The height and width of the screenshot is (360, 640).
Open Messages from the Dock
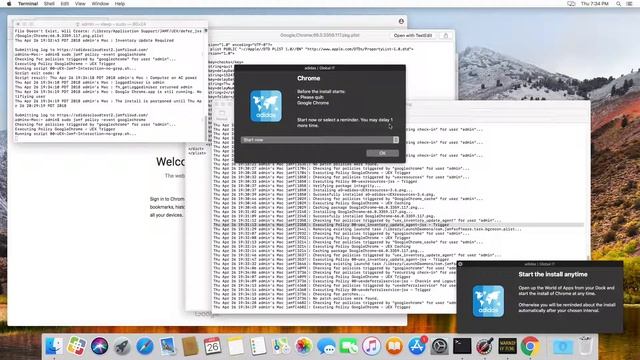pyautogui.click(x=326, y=347)
